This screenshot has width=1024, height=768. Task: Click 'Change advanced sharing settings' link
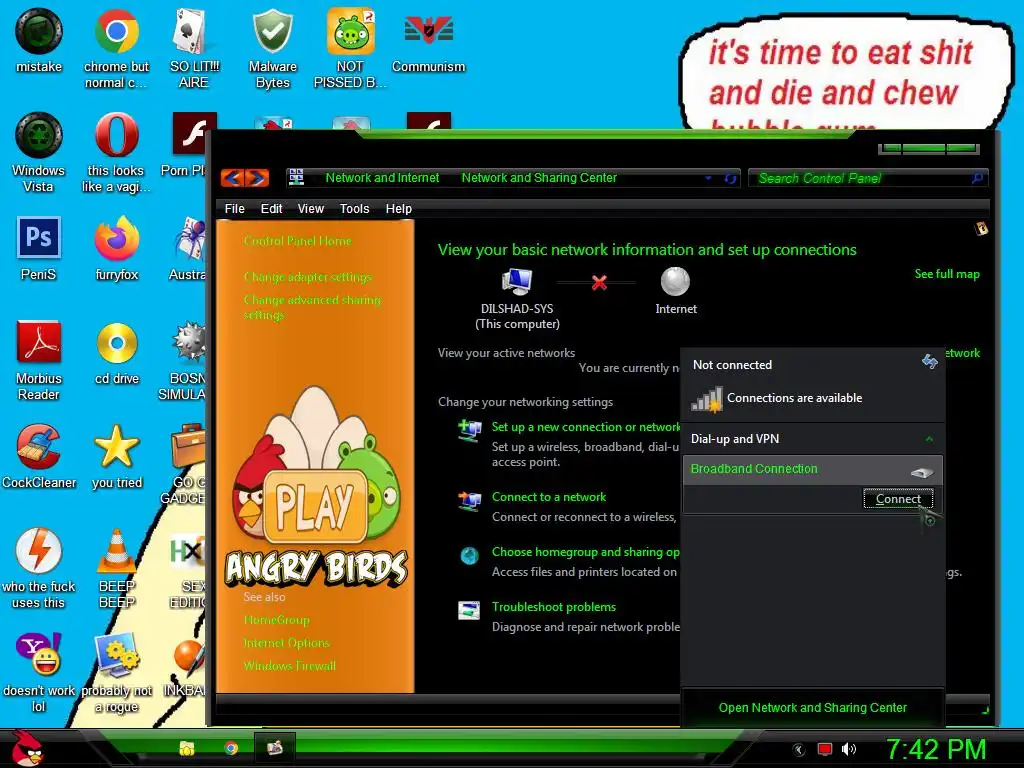312,307
